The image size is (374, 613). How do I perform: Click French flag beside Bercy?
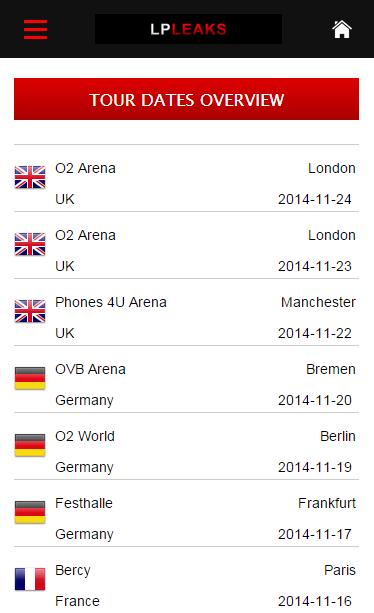pyautogui.click(x=30, y=579)
